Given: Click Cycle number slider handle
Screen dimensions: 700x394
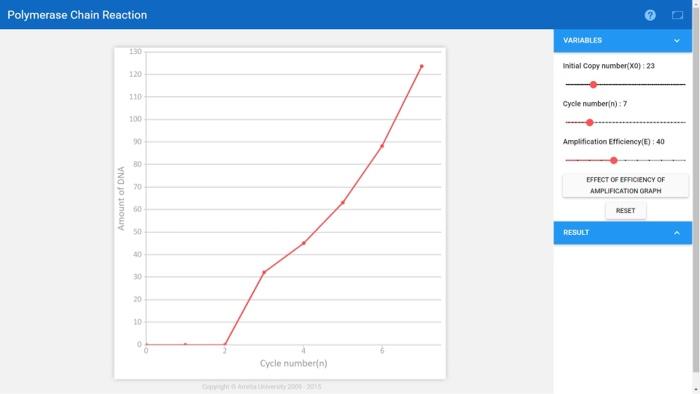Looking at the screenshot, I should 590,122.
